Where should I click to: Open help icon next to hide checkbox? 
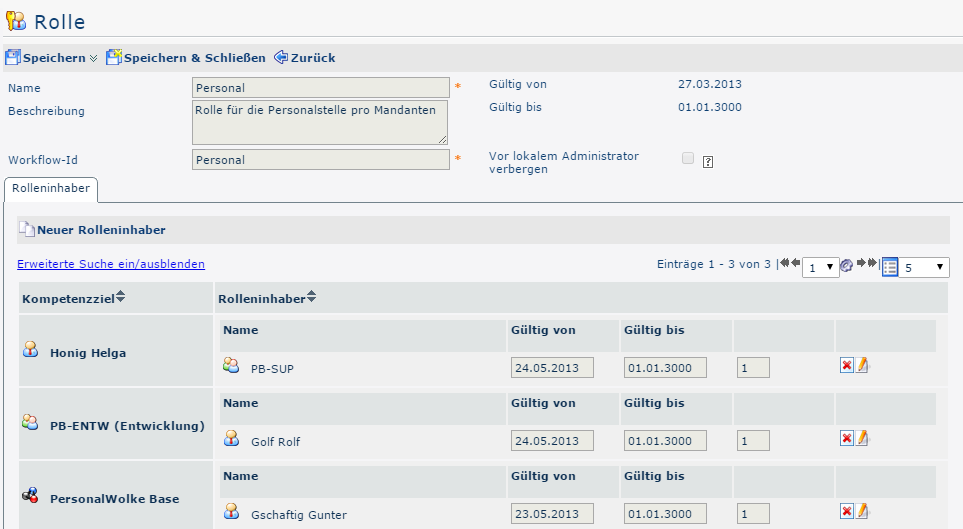point(708,161)
